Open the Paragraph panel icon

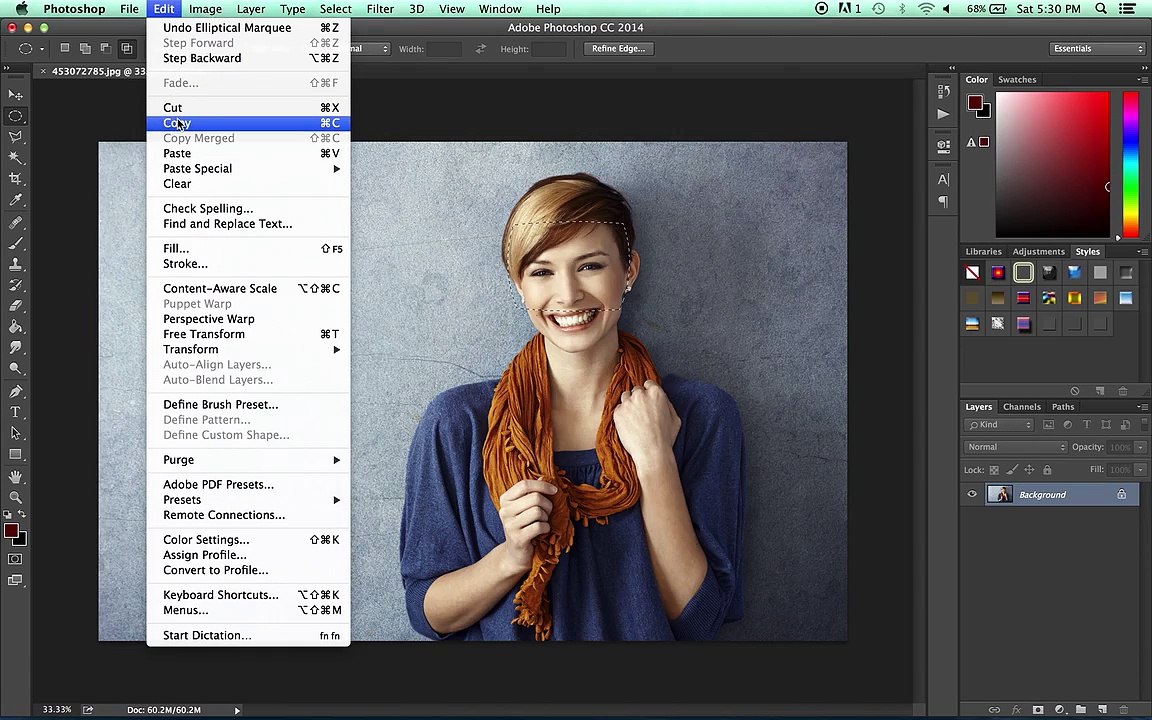tap(944, 201)
